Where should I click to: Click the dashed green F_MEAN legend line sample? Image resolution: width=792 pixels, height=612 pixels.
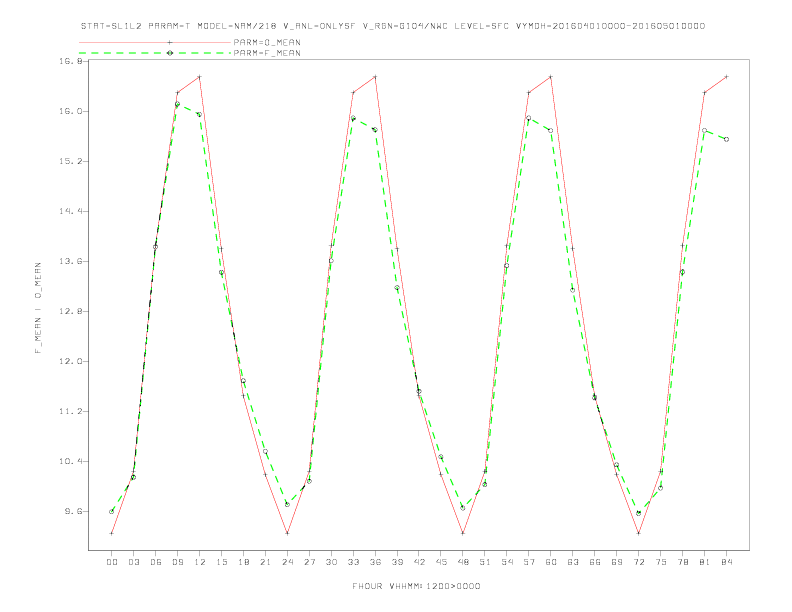coord(155,53)
